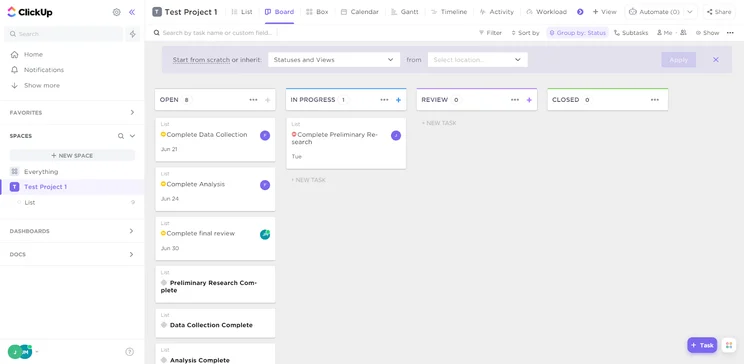Add task to In Progress column with plus
Screen dimensions: 744x364
pos(399,100)
